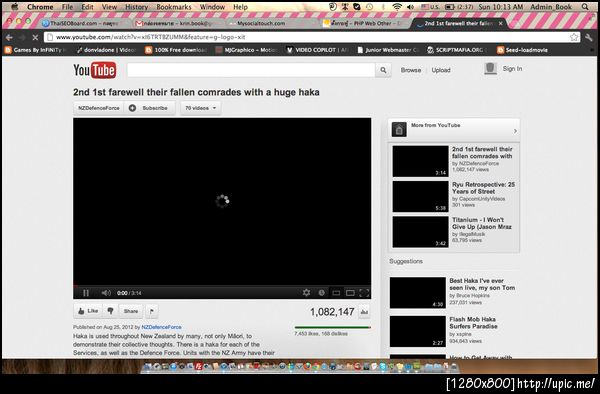The image size is (600, 394).
Task: Click the More from YouTube home icon
Action: click(399, 130)
